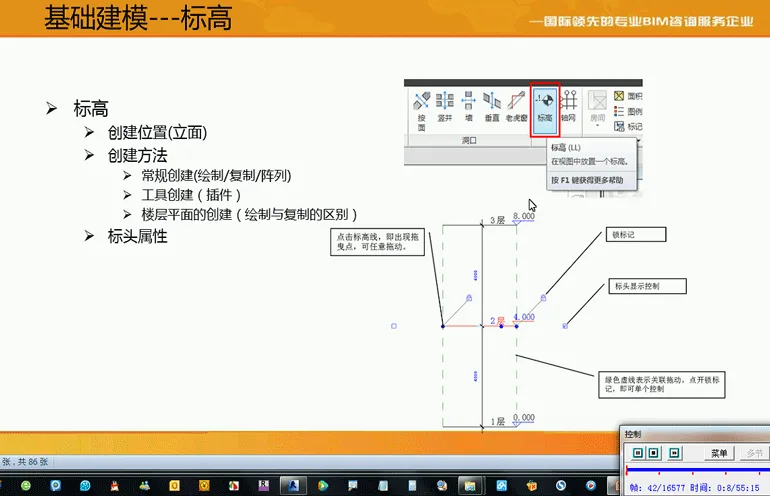This screenshot has height=496, width=770.
Task: Open the file explorer folder taskbar icon
Action: coord(470,486)
